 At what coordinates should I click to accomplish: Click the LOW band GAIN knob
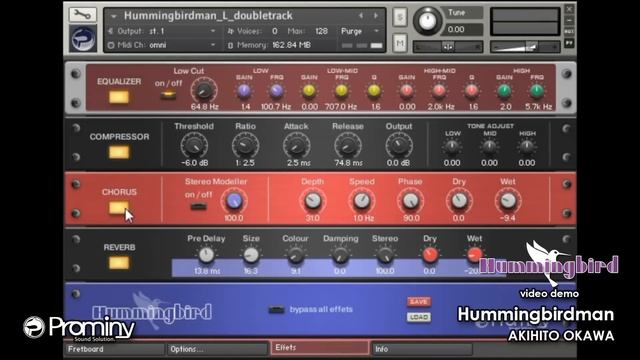(244, 91)
